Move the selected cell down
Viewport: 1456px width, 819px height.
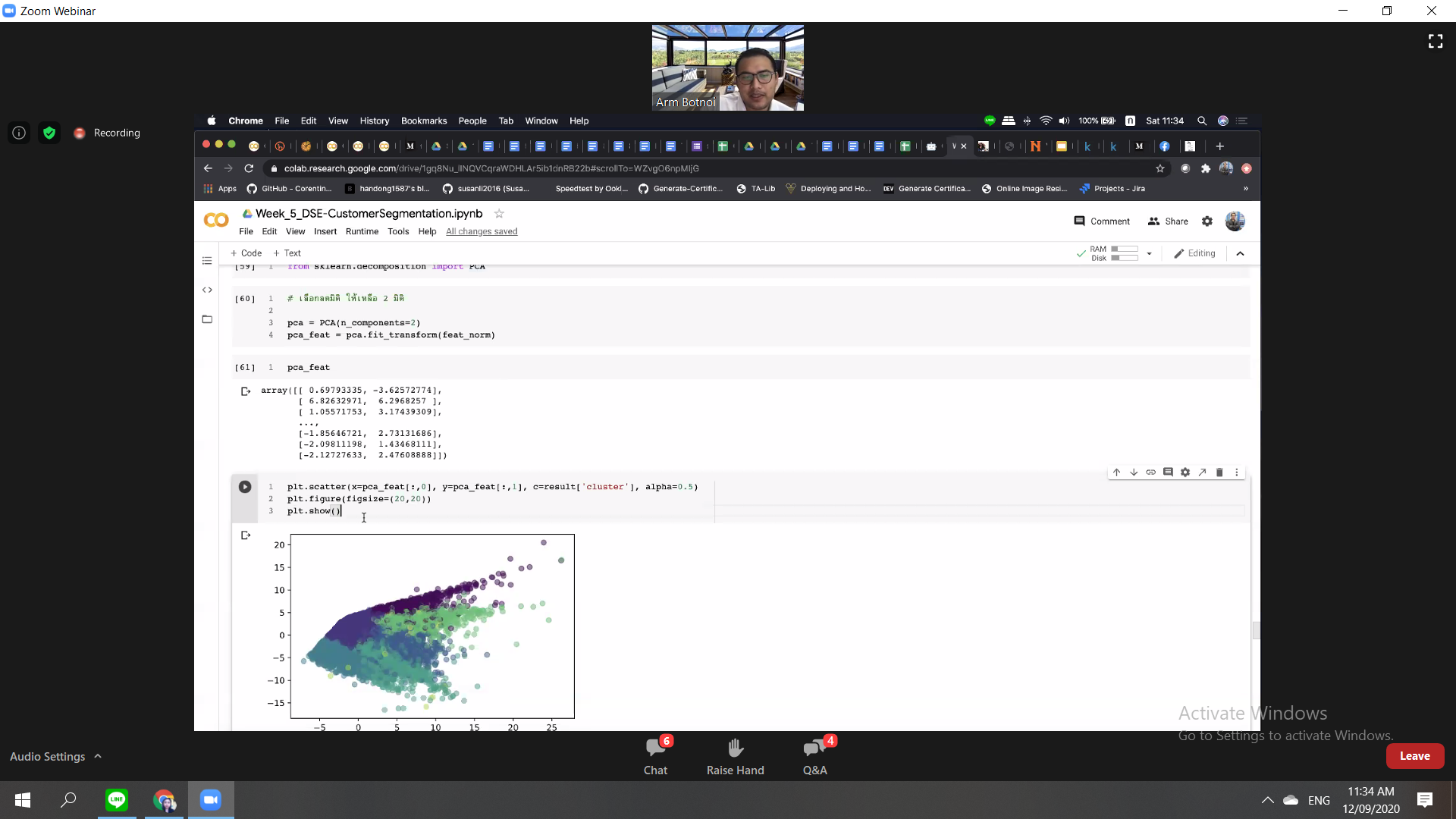[x=1134, y=472]
